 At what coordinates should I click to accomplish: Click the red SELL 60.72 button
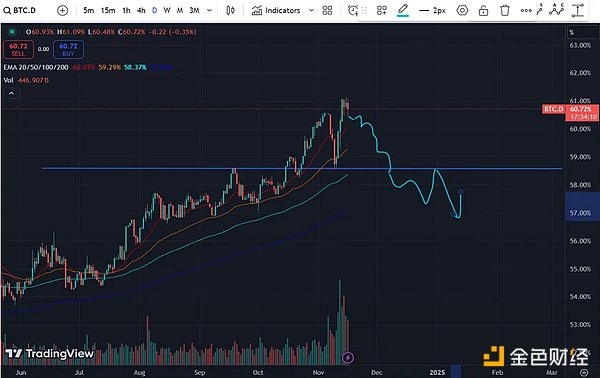pos(18,50)
